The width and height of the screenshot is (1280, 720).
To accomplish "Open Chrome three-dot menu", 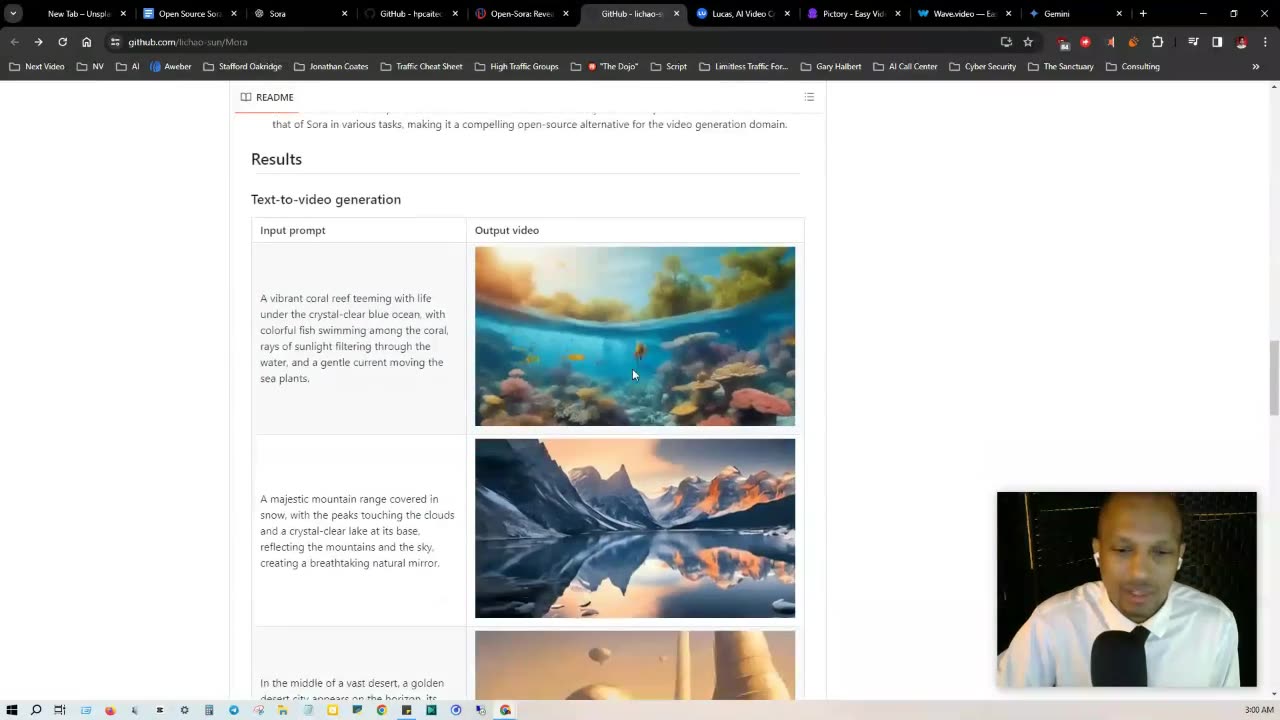I will pos(1265,42).
